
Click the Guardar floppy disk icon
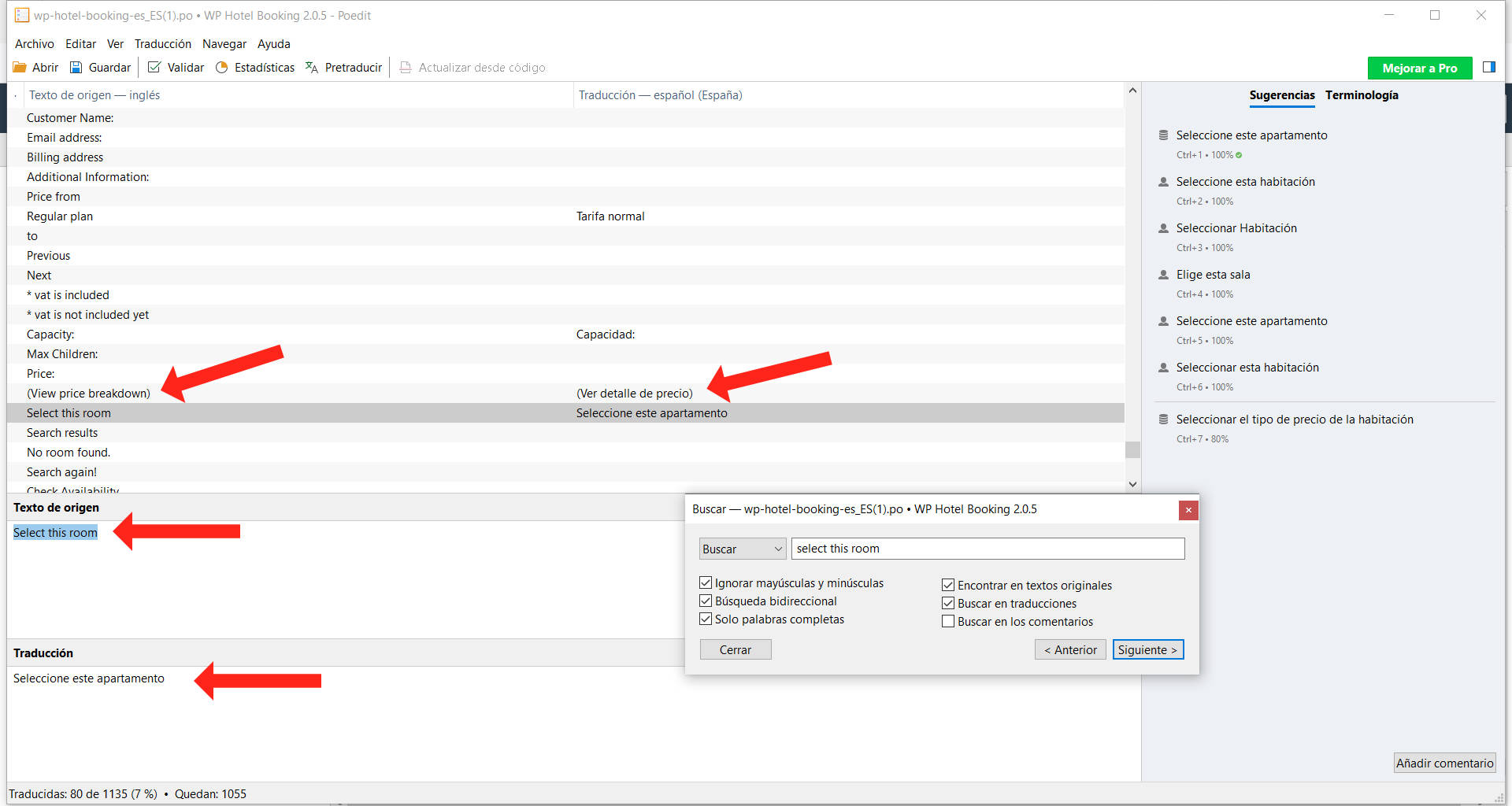click(76, 68)
